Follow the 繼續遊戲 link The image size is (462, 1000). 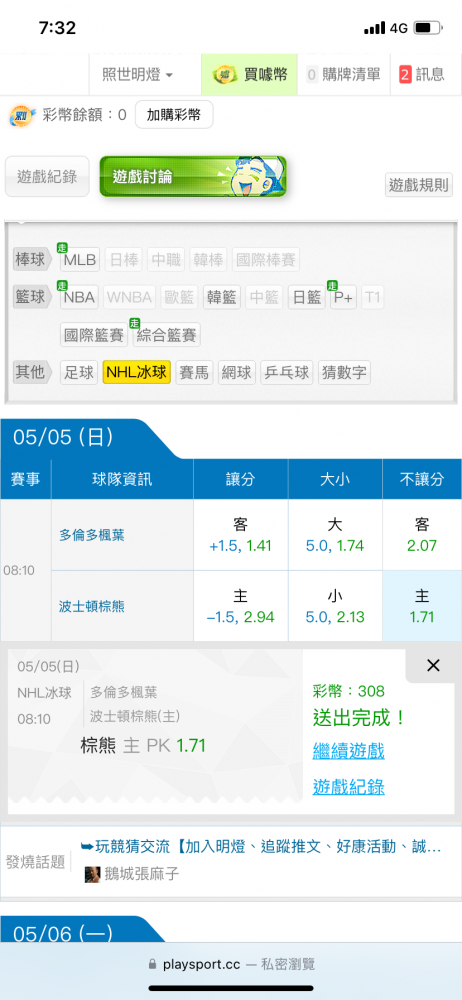pos(348,751)
